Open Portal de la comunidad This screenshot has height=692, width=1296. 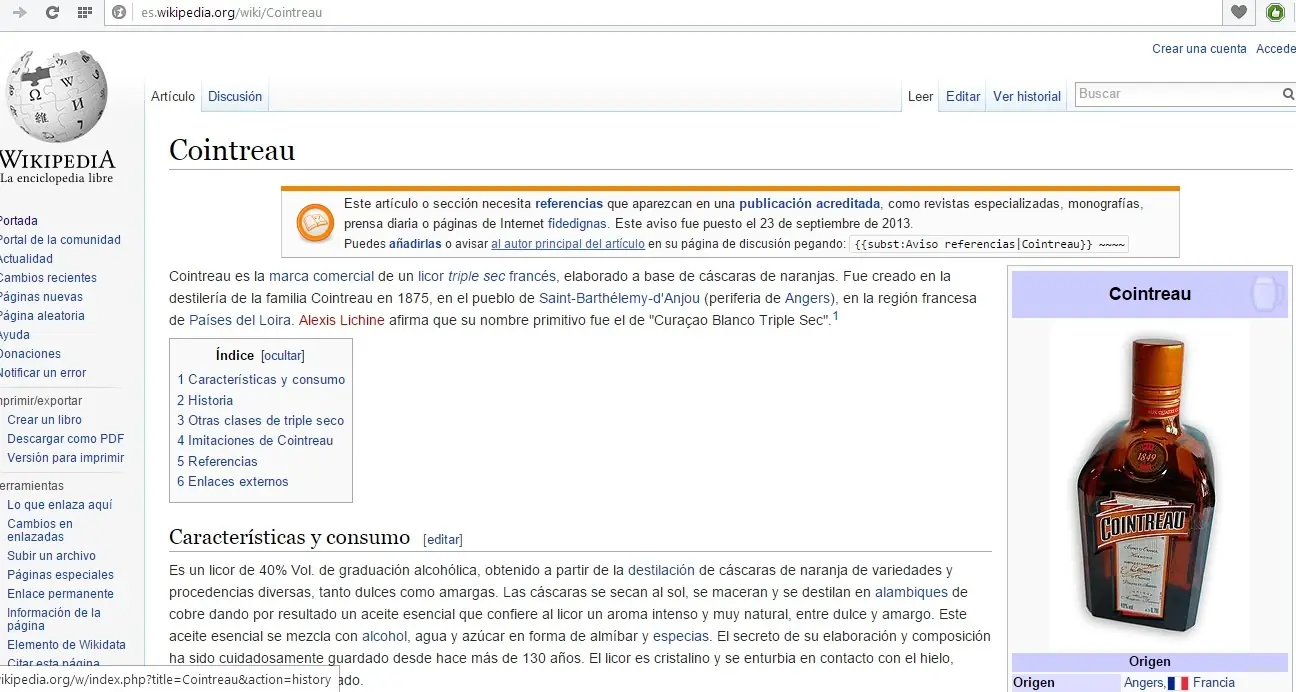click(60, 240)
